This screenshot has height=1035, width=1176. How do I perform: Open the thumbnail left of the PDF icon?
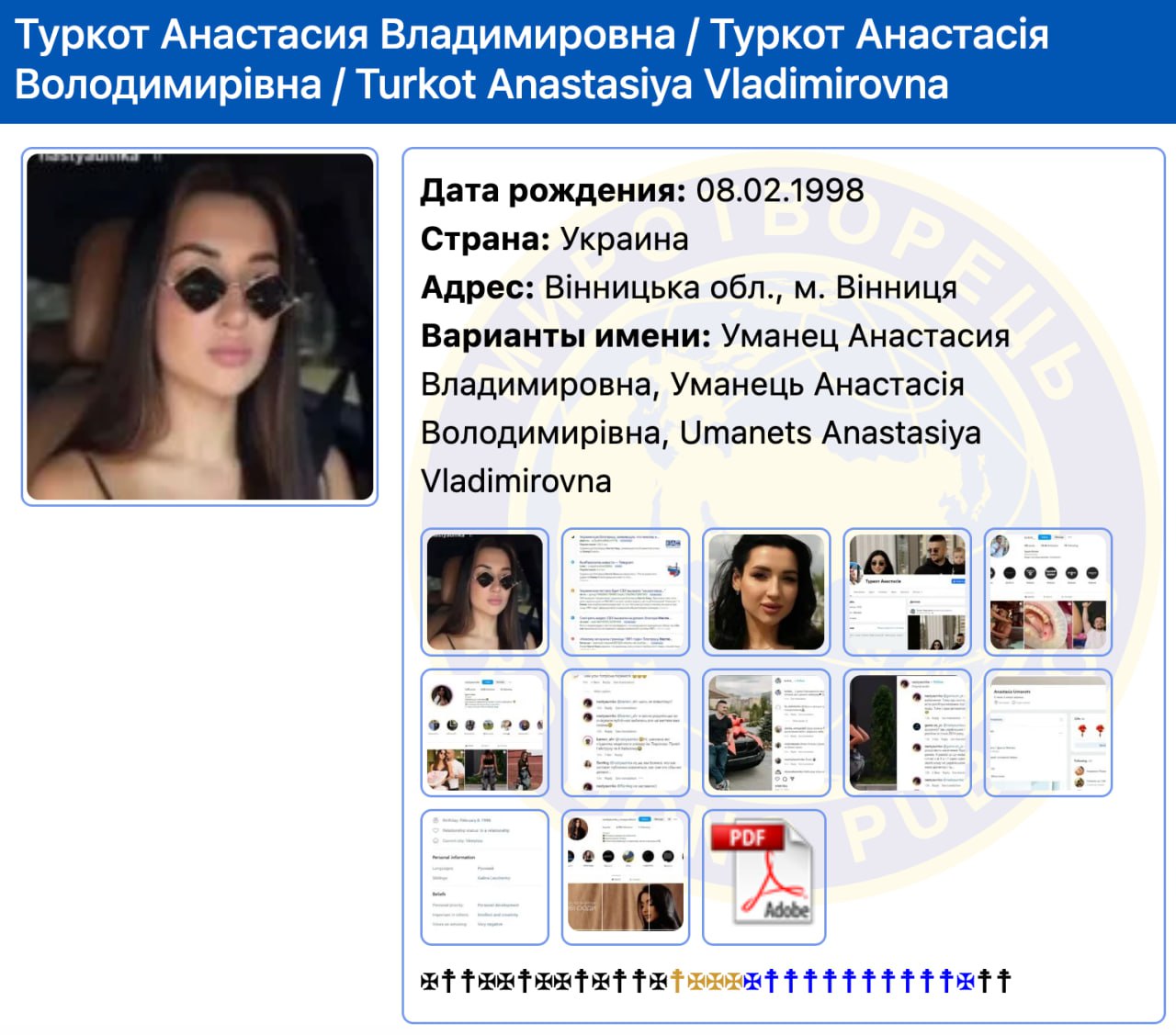pos(626,876)
